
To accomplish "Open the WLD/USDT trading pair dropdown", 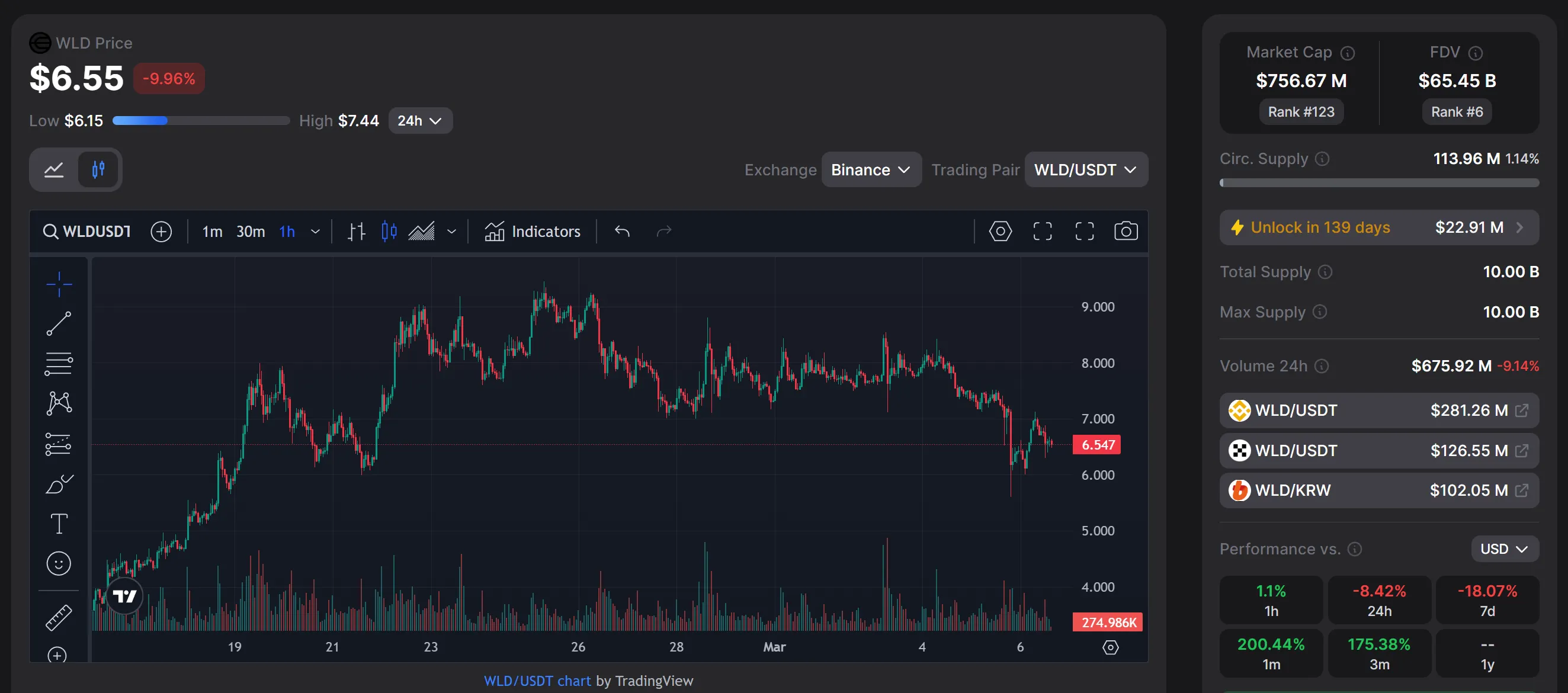I will point(1086,170).
